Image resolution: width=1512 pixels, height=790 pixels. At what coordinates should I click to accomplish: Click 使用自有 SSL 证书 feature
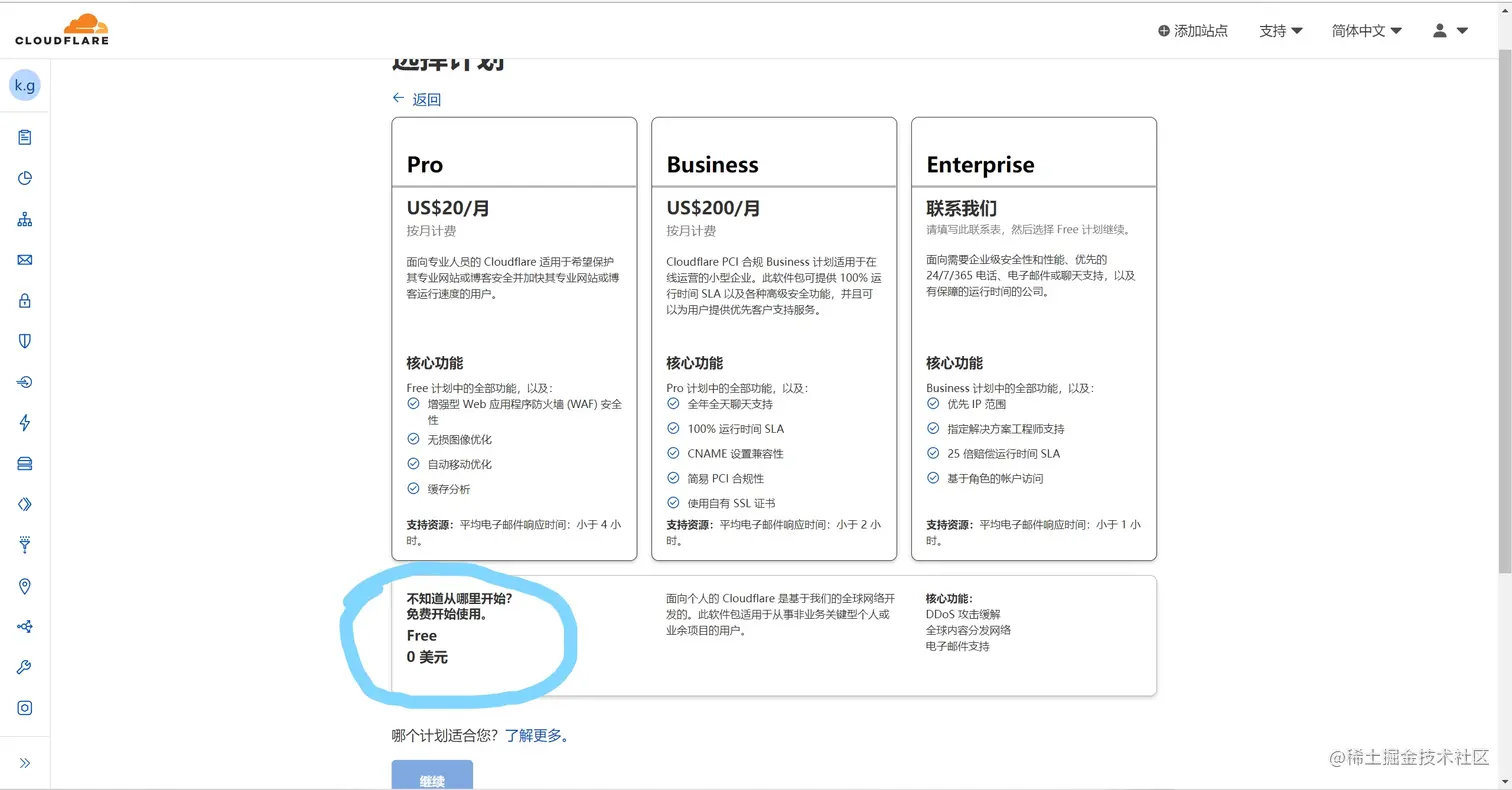[x=730, y=503]
